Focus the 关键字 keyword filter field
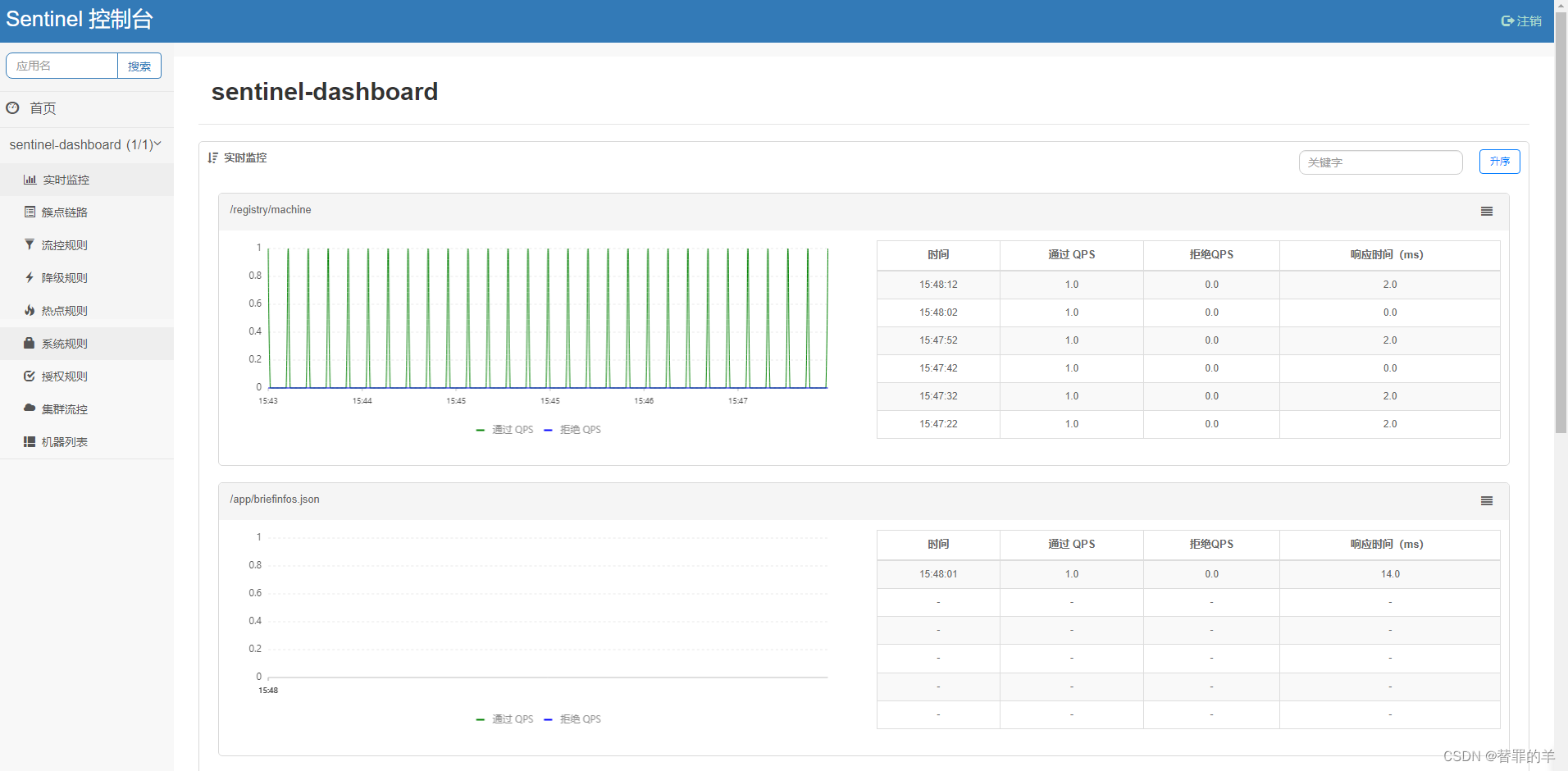Viewport: 1568px width, 771px height. 1380,162
